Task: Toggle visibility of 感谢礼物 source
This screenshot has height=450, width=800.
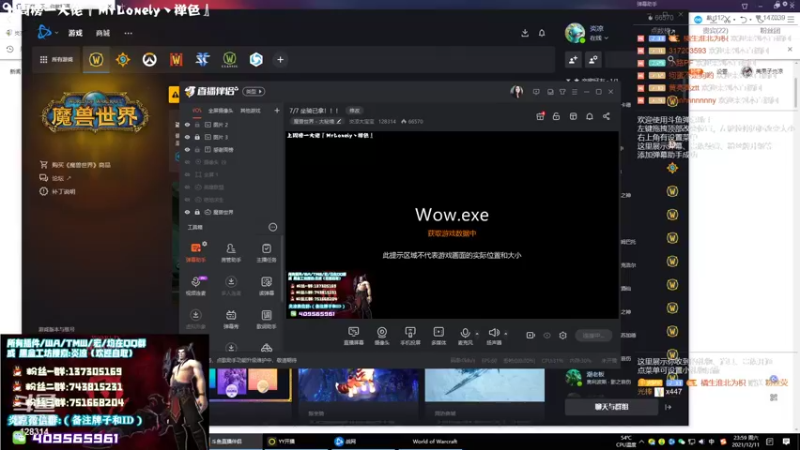Action: [x=187, y=149]
